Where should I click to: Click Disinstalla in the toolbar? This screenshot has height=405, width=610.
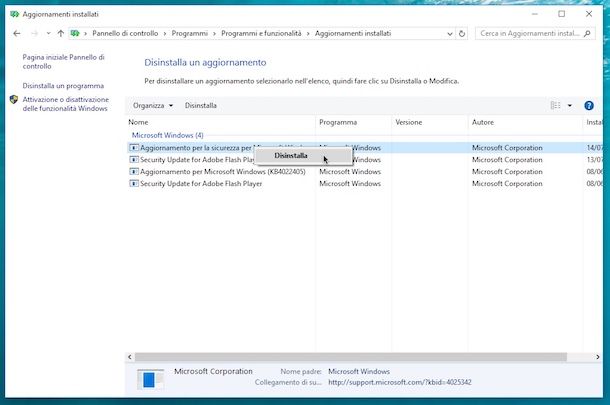pos(201,105)
